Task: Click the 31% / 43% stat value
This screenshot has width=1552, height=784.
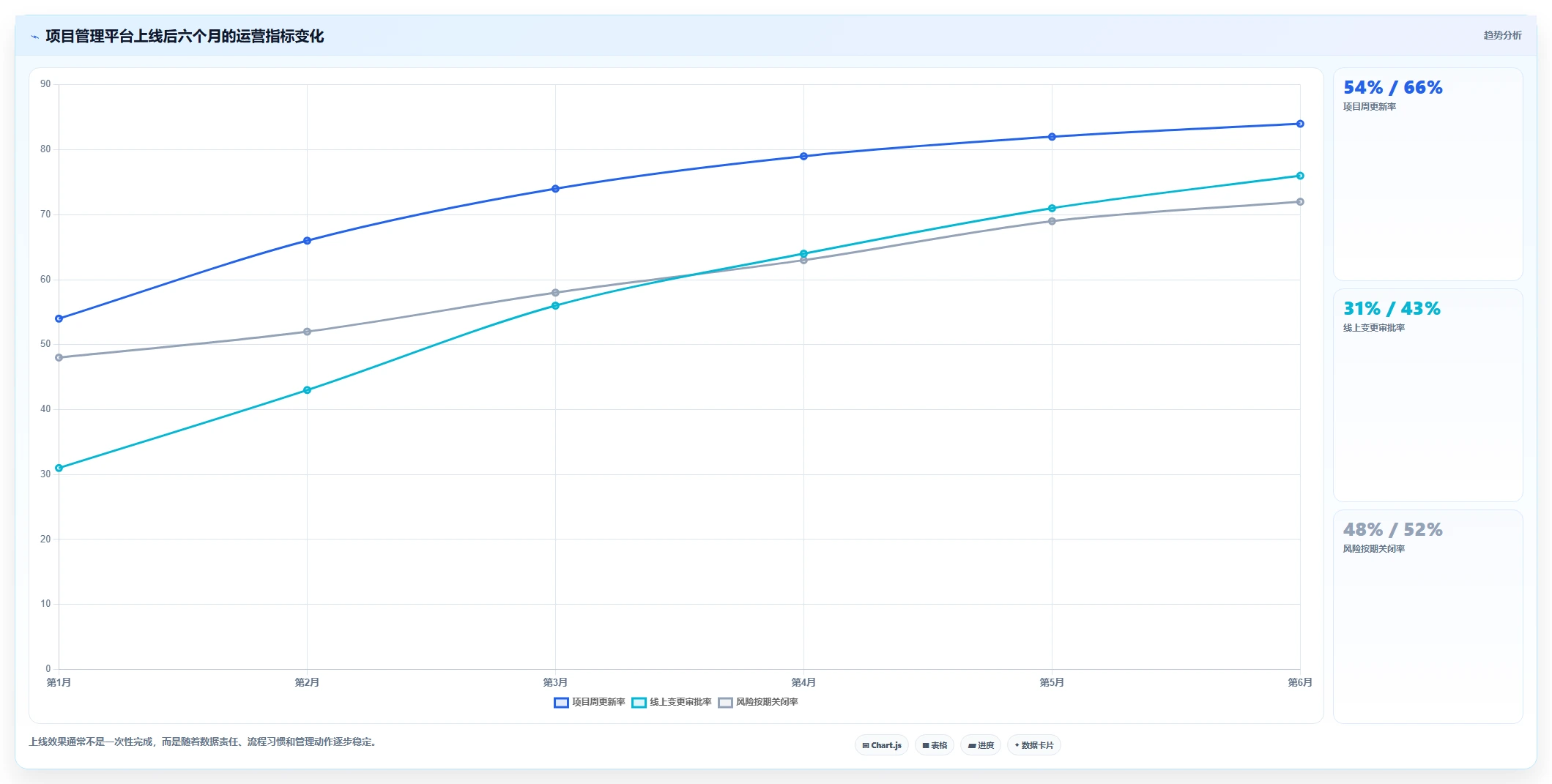Action: [x=1391, y=309]
